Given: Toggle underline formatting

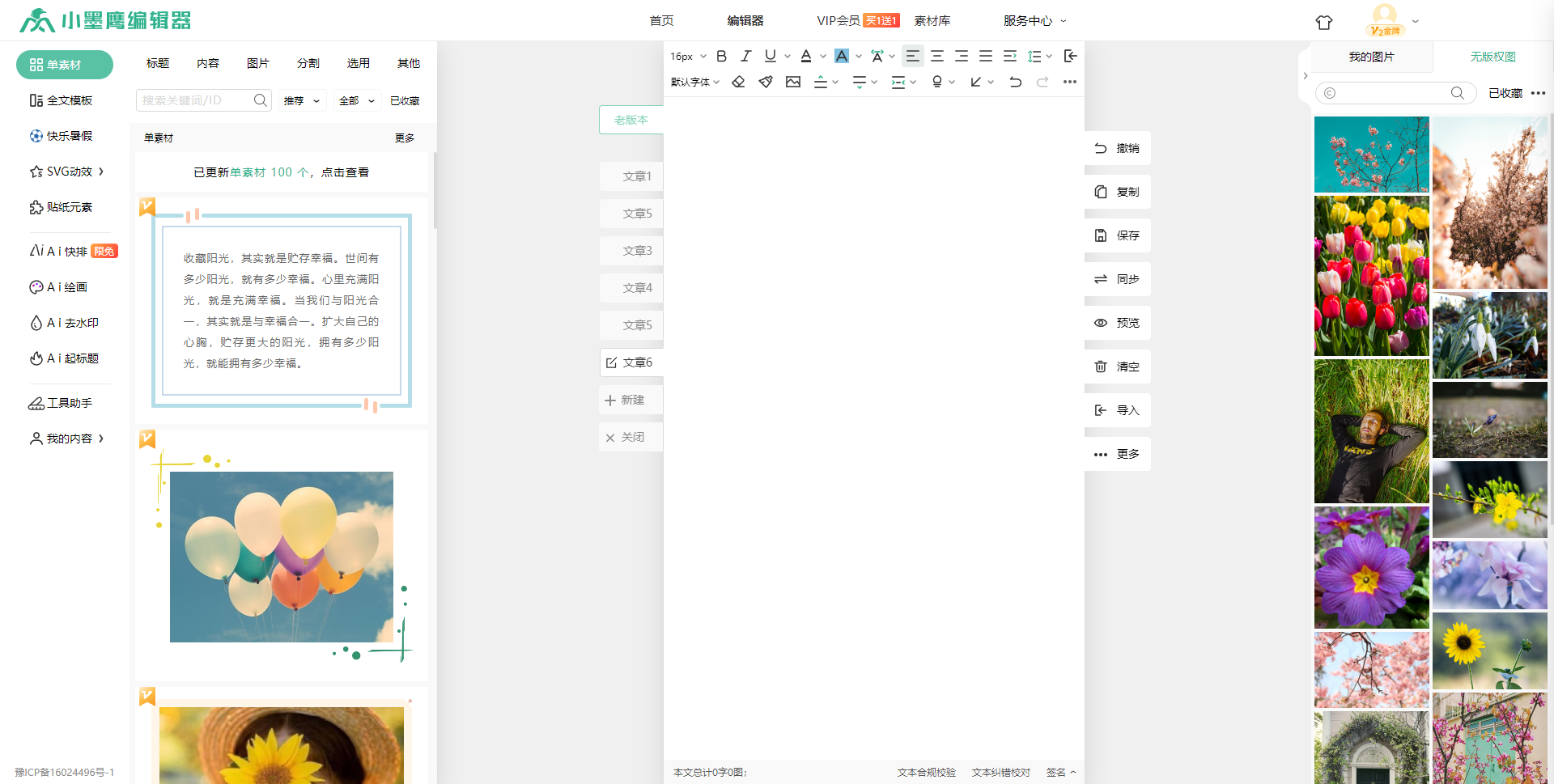Looking at the screenshot, I should coord(770,56).
